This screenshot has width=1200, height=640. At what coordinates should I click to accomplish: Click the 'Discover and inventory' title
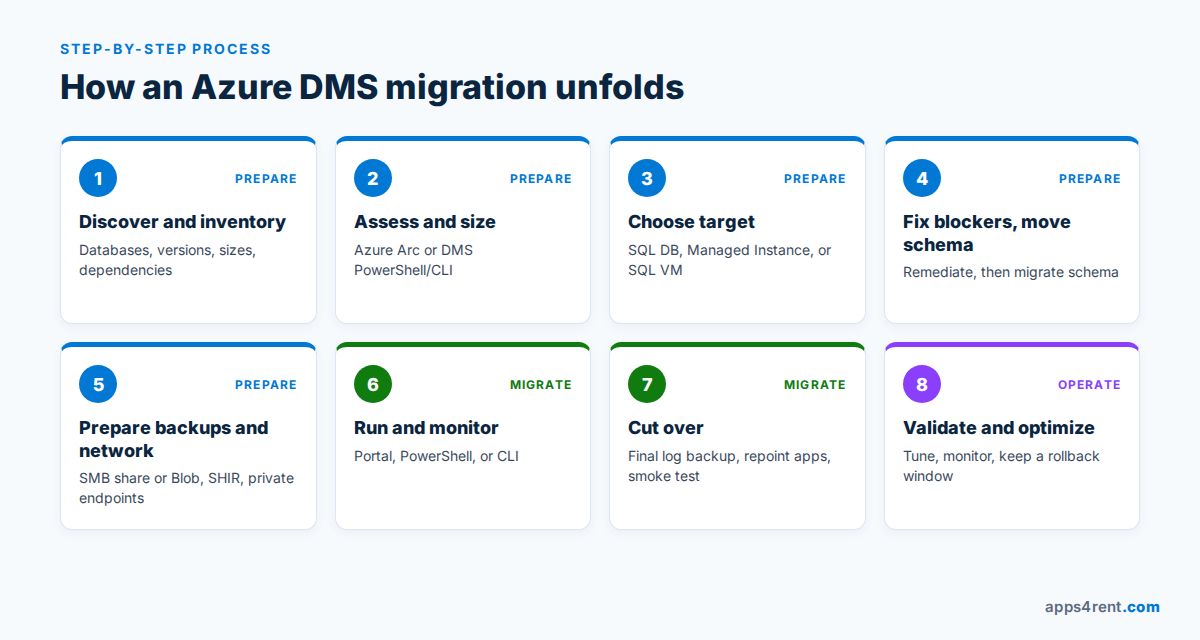pos(182,222)
